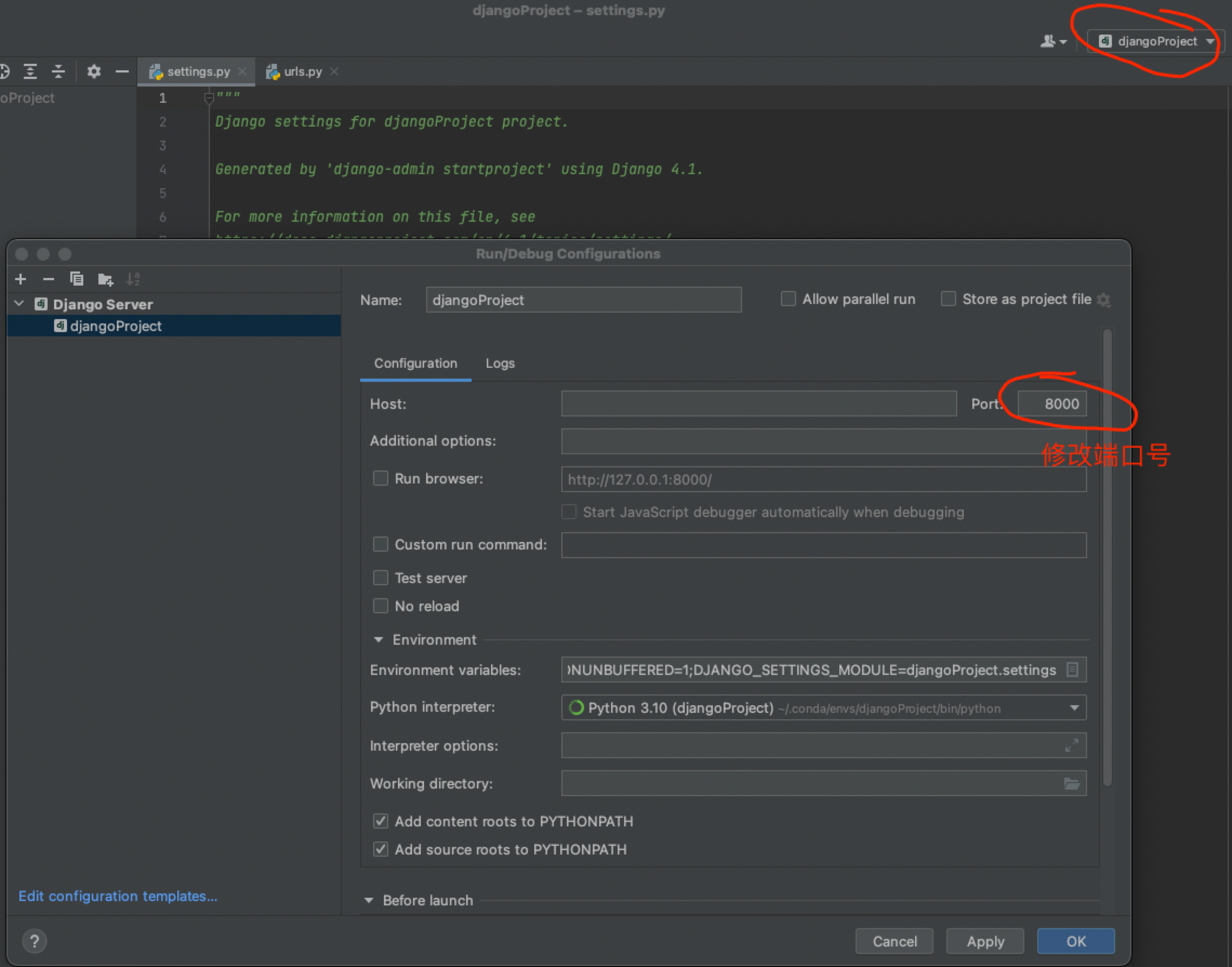Click the add new configuration plus icon
1232x967 pixels.
(21, 279)
